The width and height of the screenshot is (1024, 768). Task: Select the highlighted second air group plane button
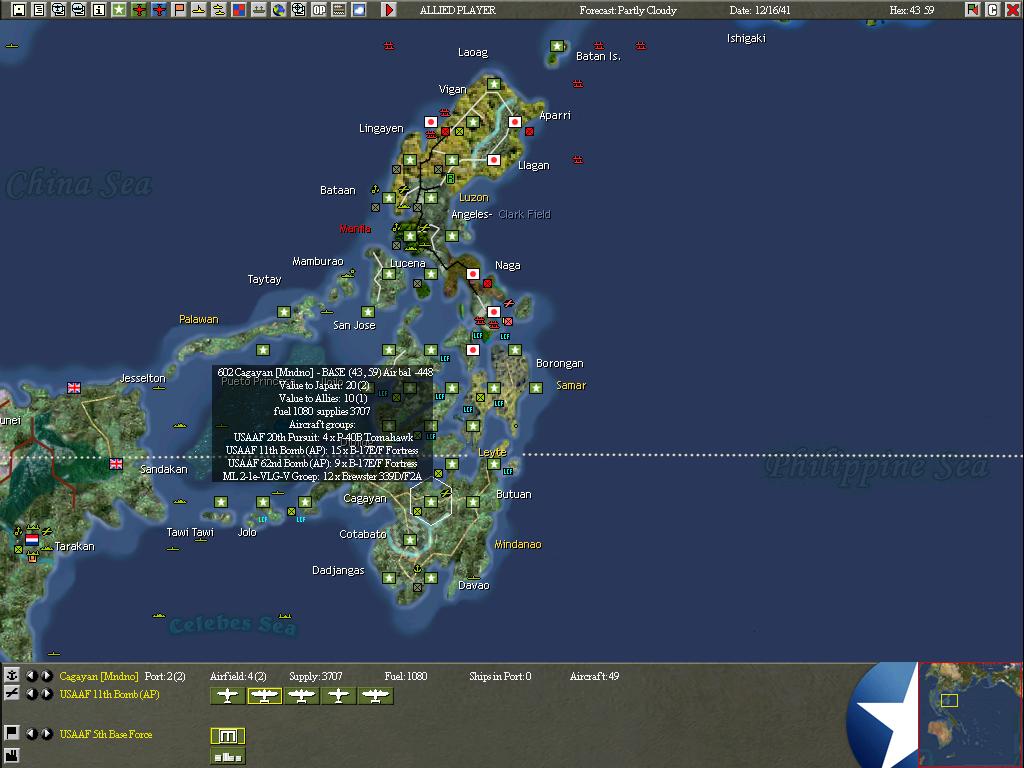(264, 696)
